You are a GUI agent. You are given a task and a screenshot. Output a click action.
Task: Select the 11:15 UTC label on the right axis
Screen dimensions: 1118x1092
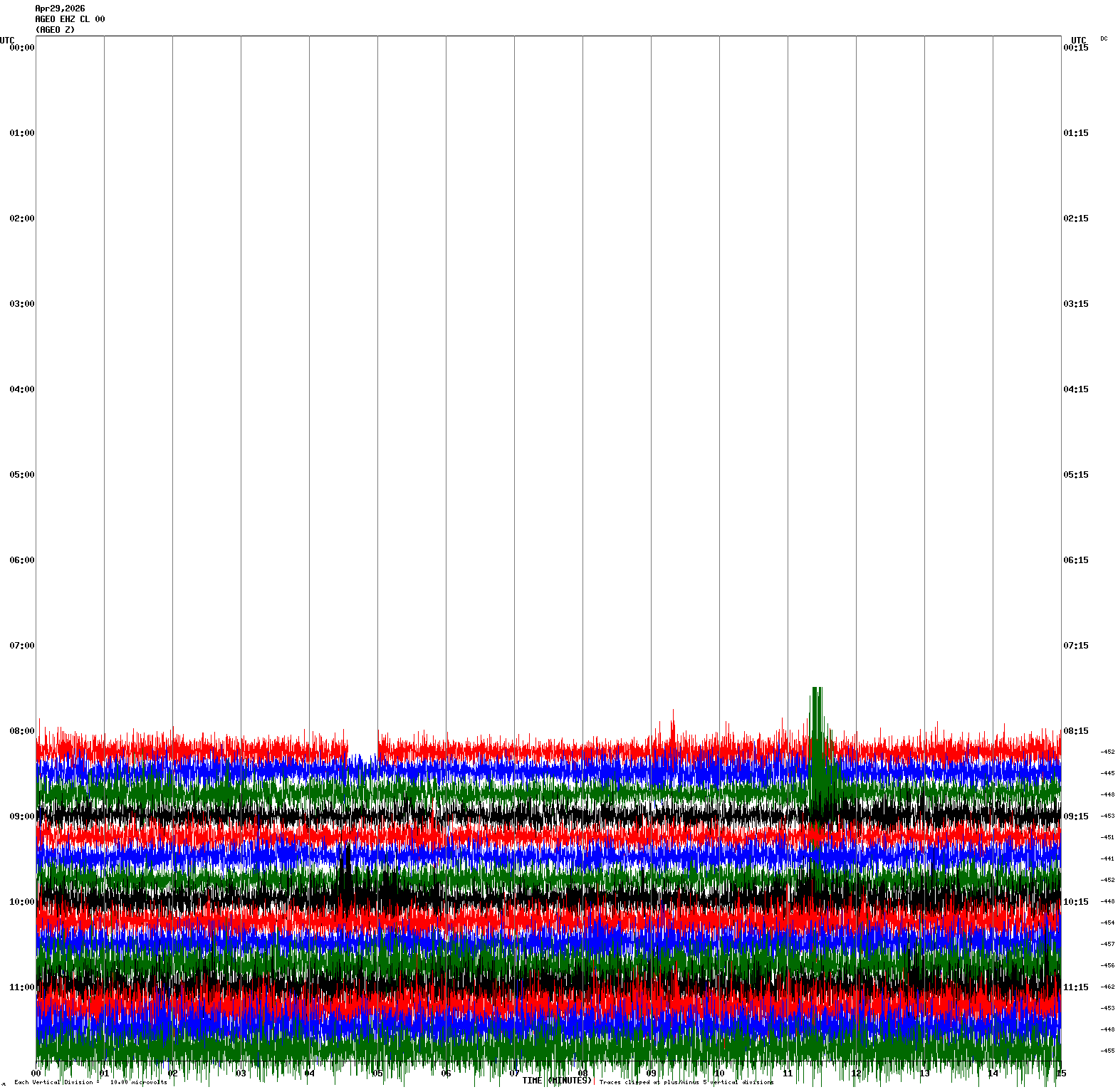point(1075,987)
